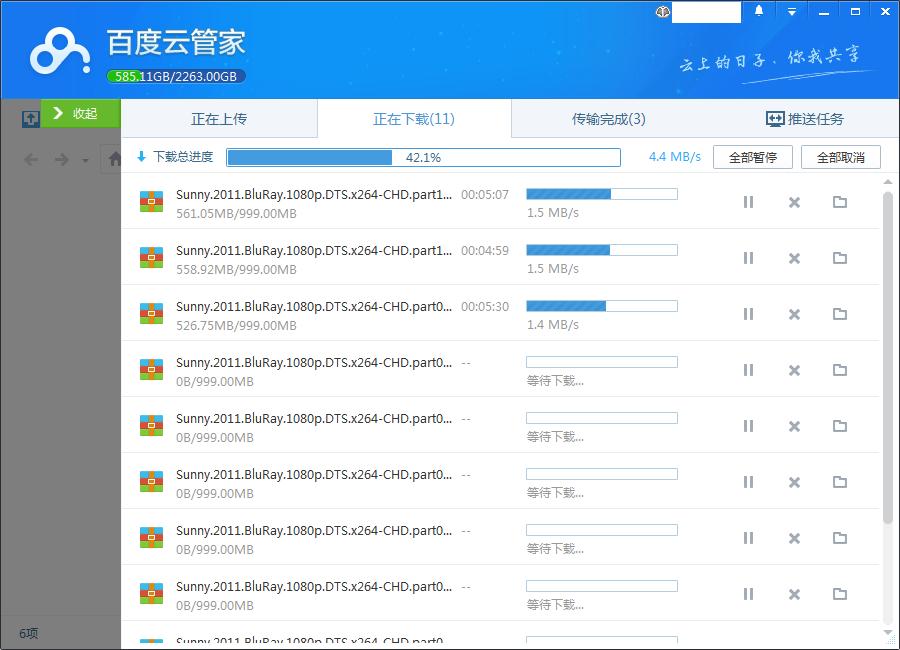Click the 全部暂停 button to pause all
The height and width of the screenshot is (650, 900).
752,156
